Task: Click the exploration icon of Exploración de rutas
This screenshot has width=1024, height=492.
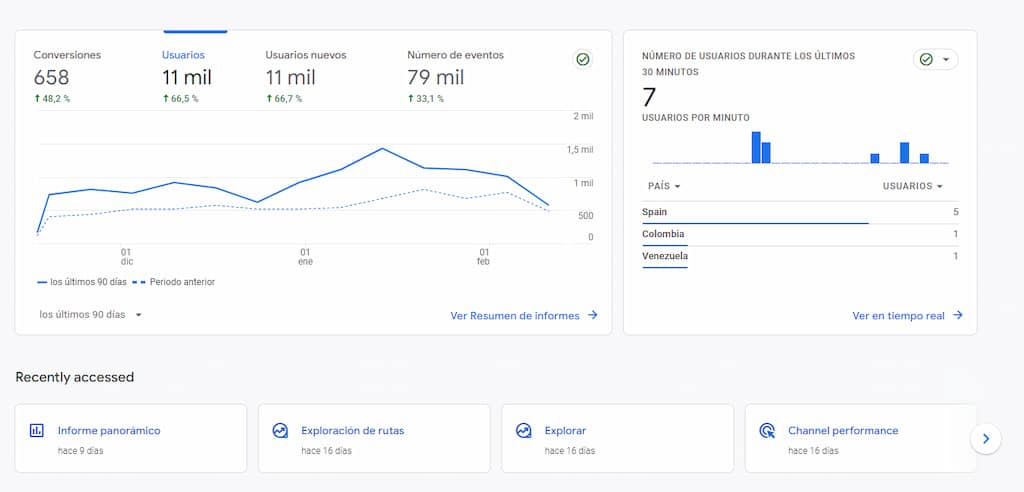Action: tap(280, 431)
